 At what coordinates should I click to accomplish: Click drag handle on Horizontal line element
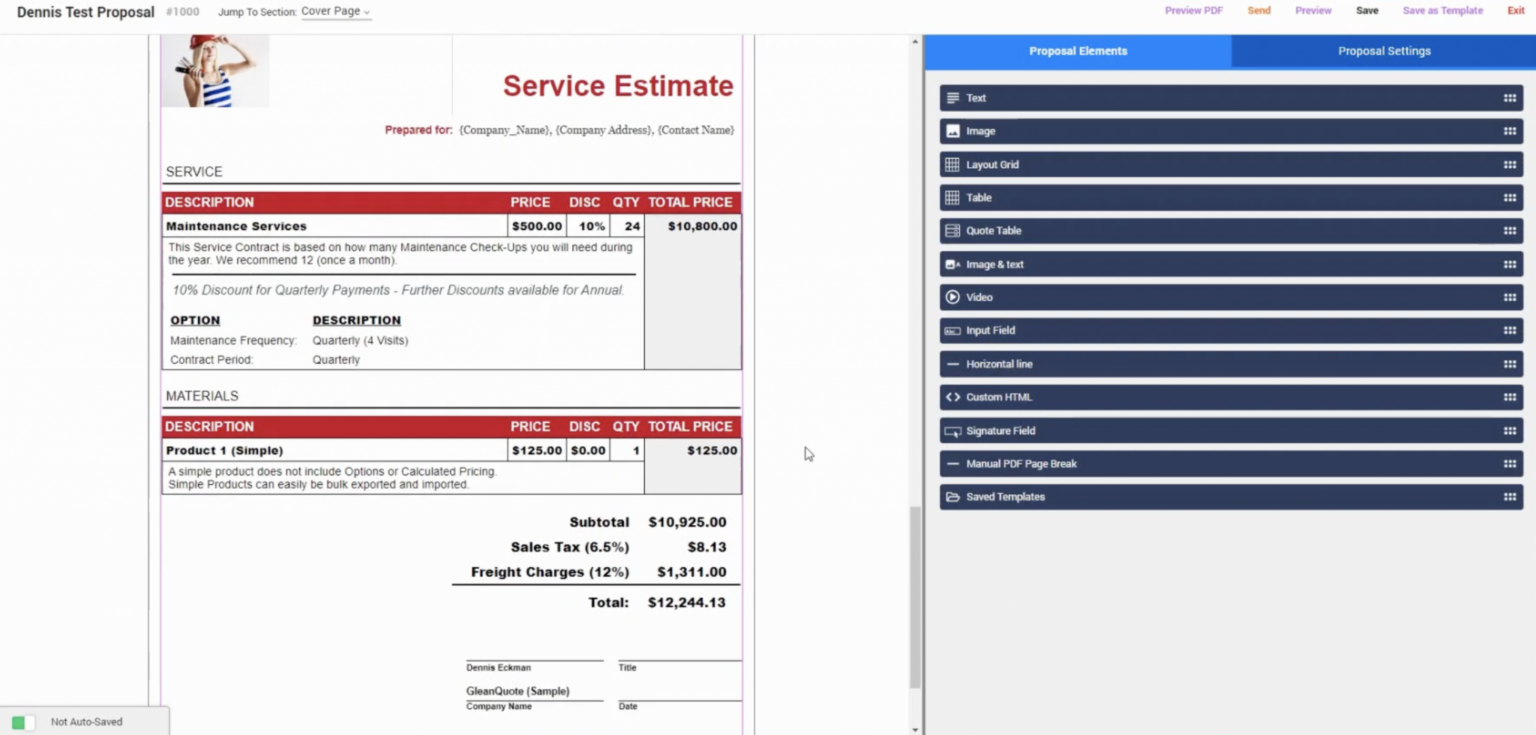tap(1510, 364)
